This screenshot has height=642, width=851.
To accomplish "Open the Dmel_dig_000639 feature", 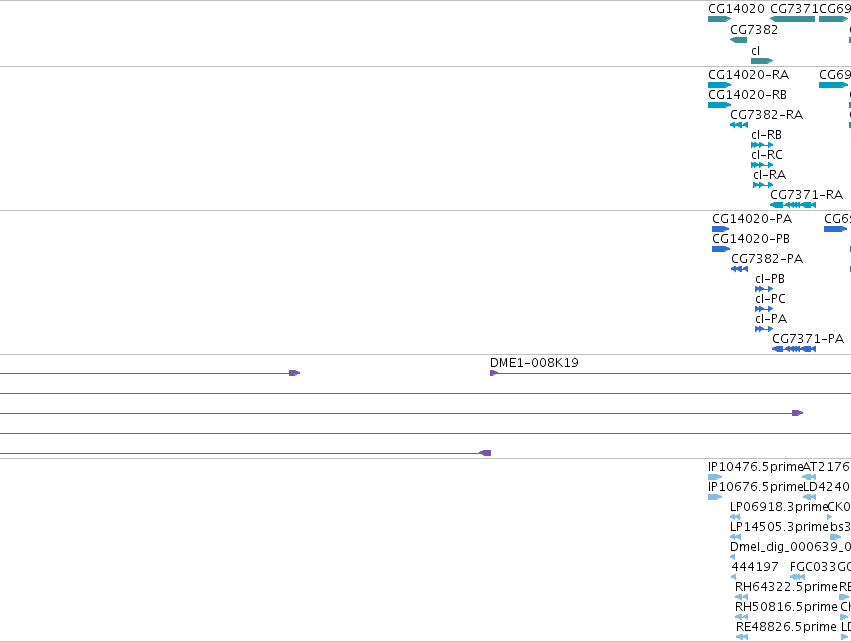I will (733, 557).
